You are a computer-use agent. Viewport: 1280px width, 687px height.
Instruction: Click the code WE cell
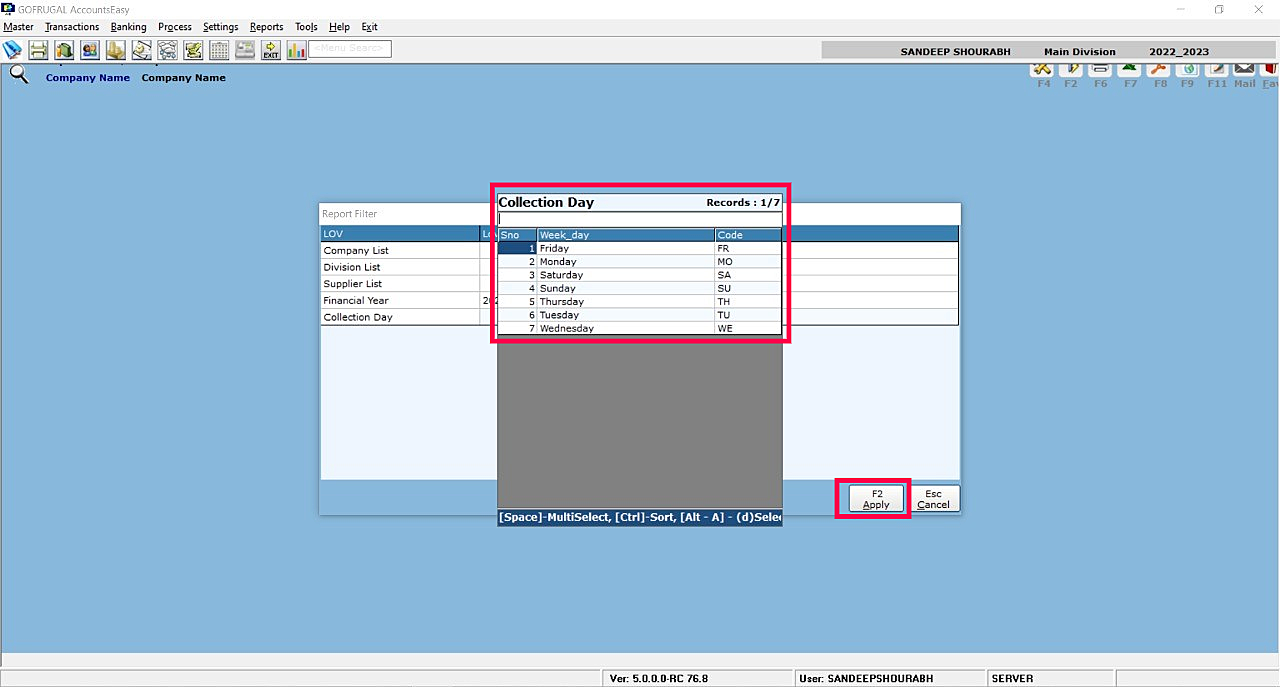(748, 328)
